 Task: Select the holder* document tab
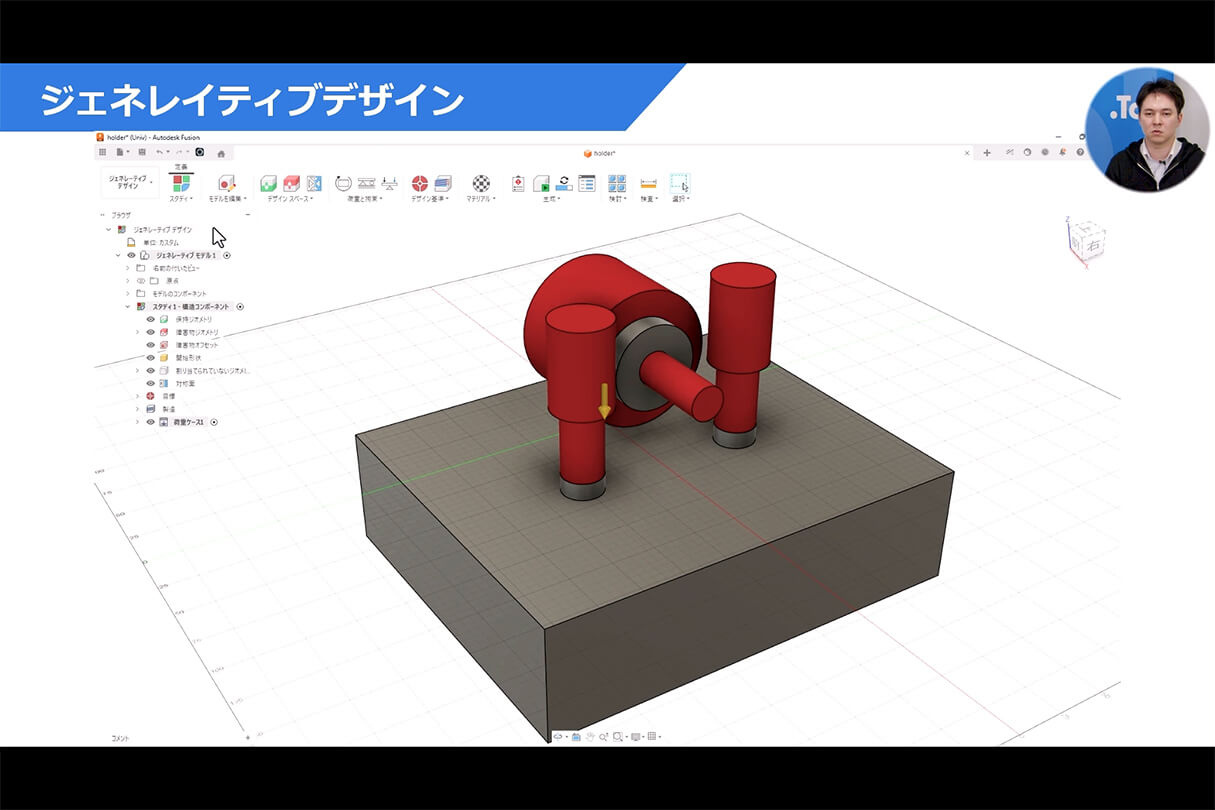point(600,153)
